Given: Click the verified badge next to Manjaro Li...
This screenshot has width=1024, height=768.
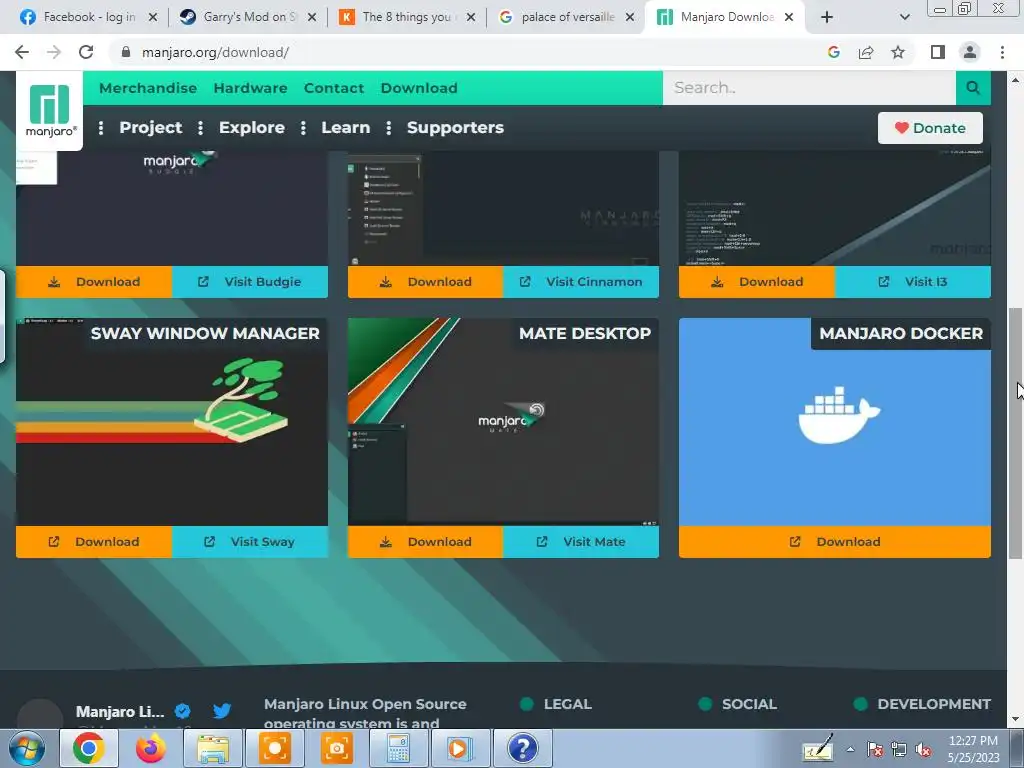Looking at the screenshot, I should (x=183, y=711).
